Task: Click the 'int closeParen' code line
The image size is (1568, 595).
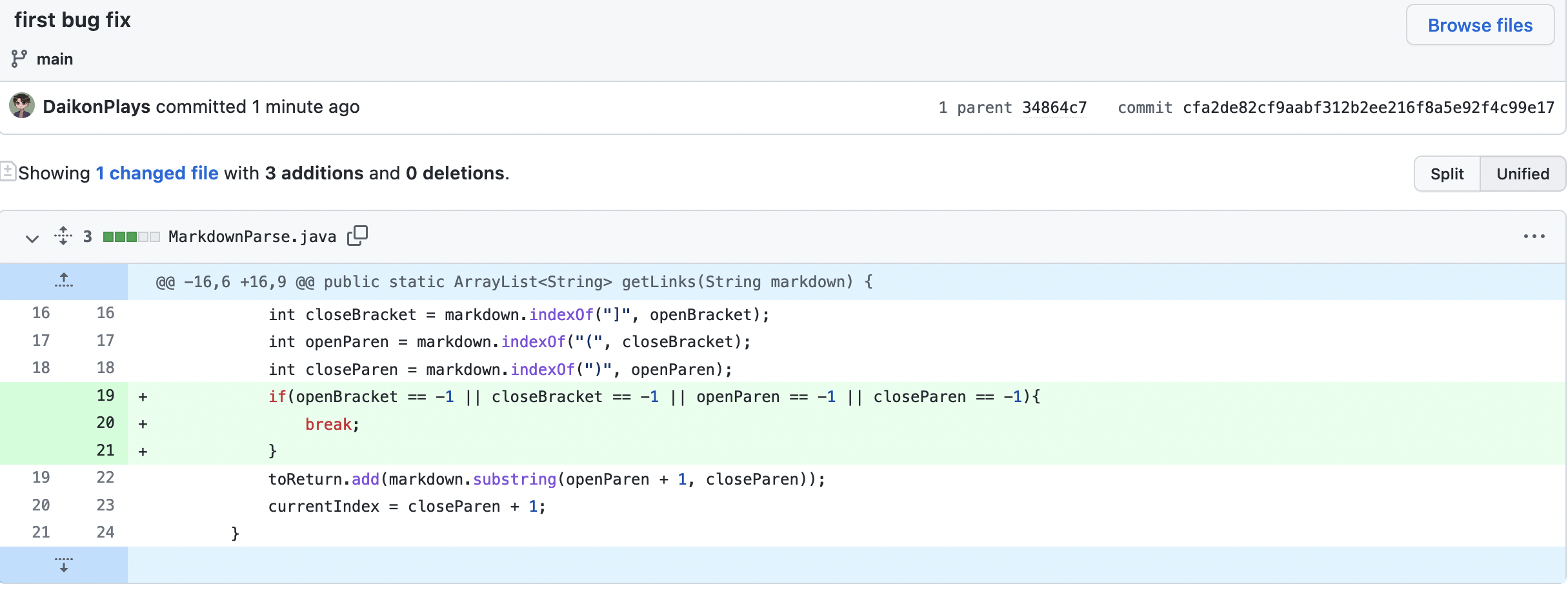Action: pyautogui.click(x=501, y=370)
